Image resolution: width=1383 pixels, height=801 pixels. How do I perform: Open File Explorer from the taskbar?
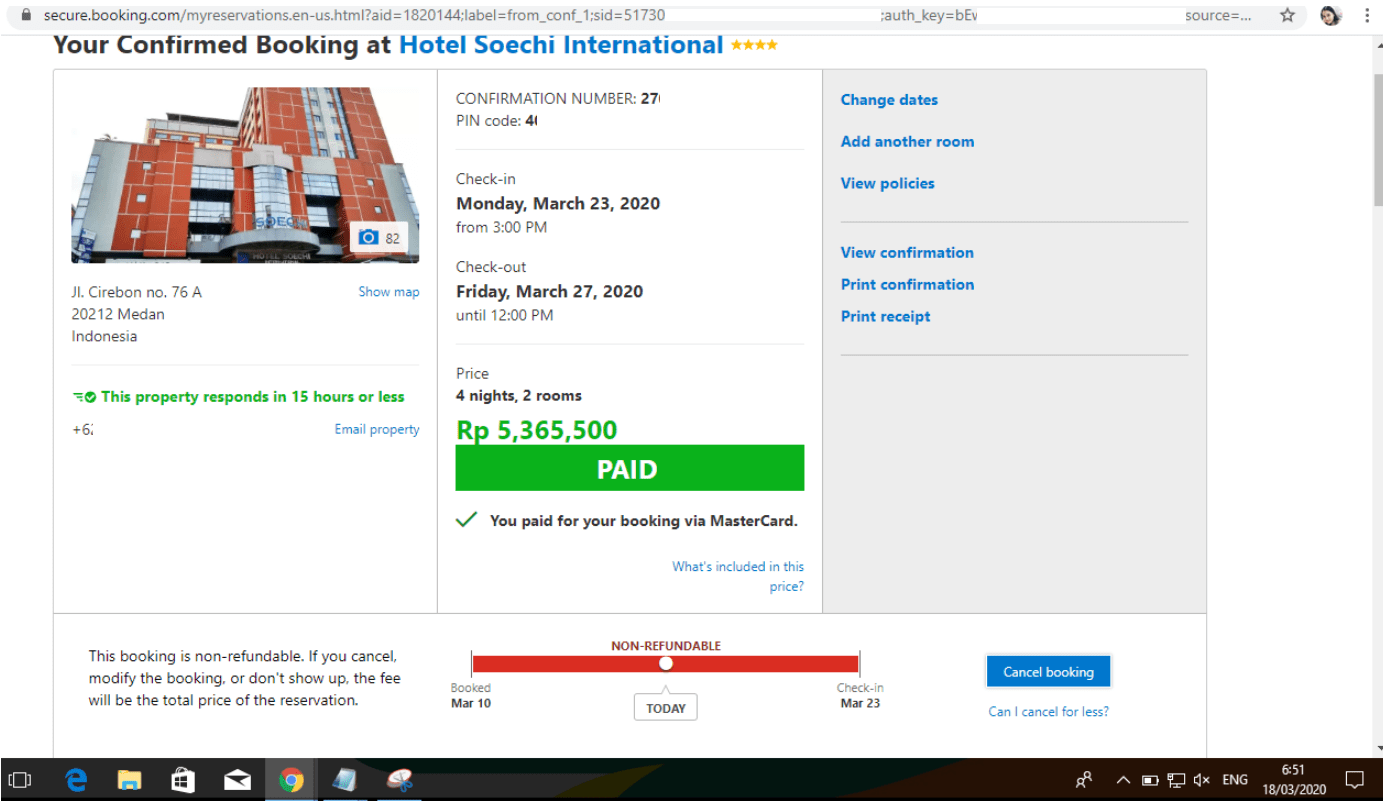(130, 780)
